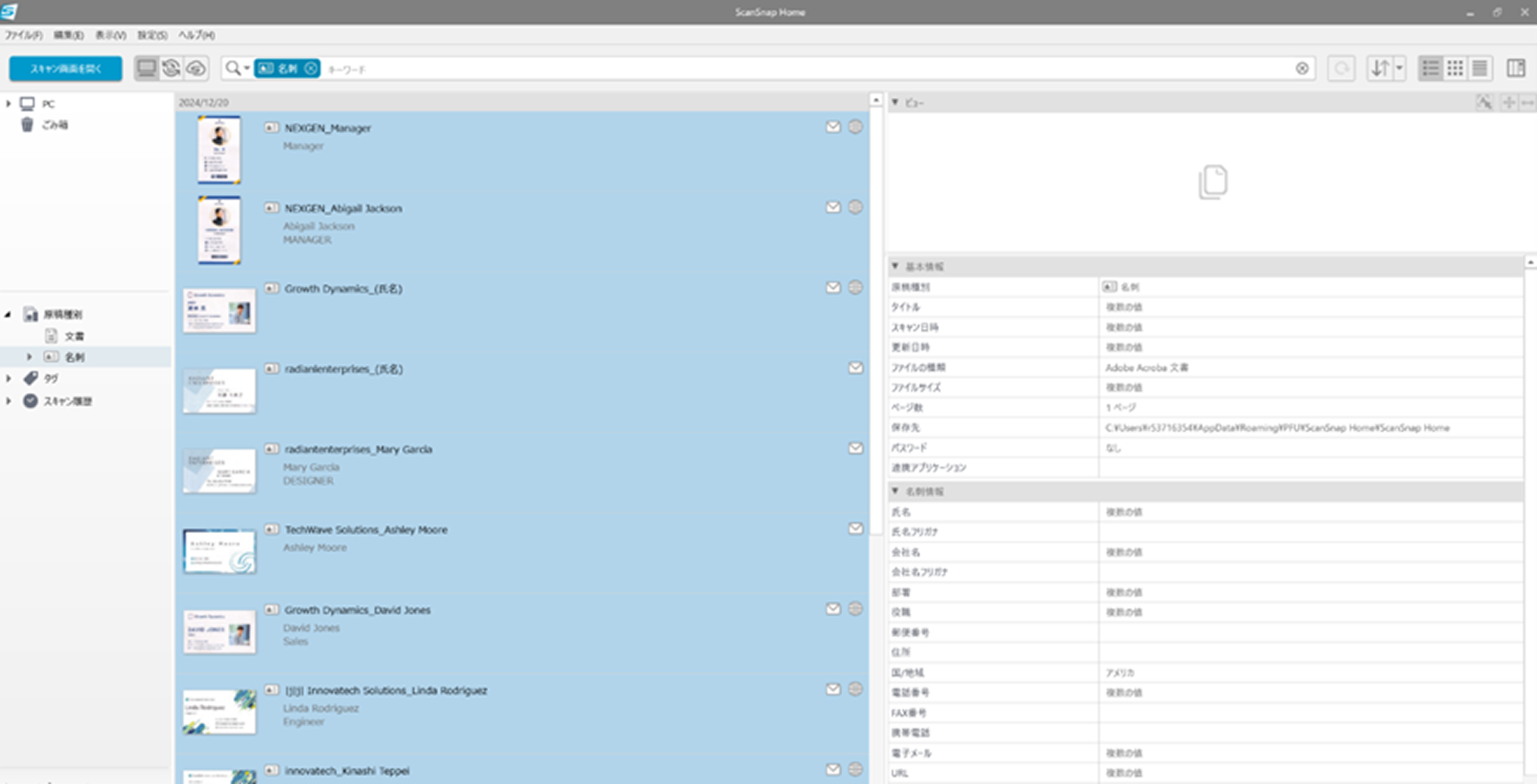Remove the 名刺 search filter tag
Viewport: 1537px width, 784px height.
point(311,69)
